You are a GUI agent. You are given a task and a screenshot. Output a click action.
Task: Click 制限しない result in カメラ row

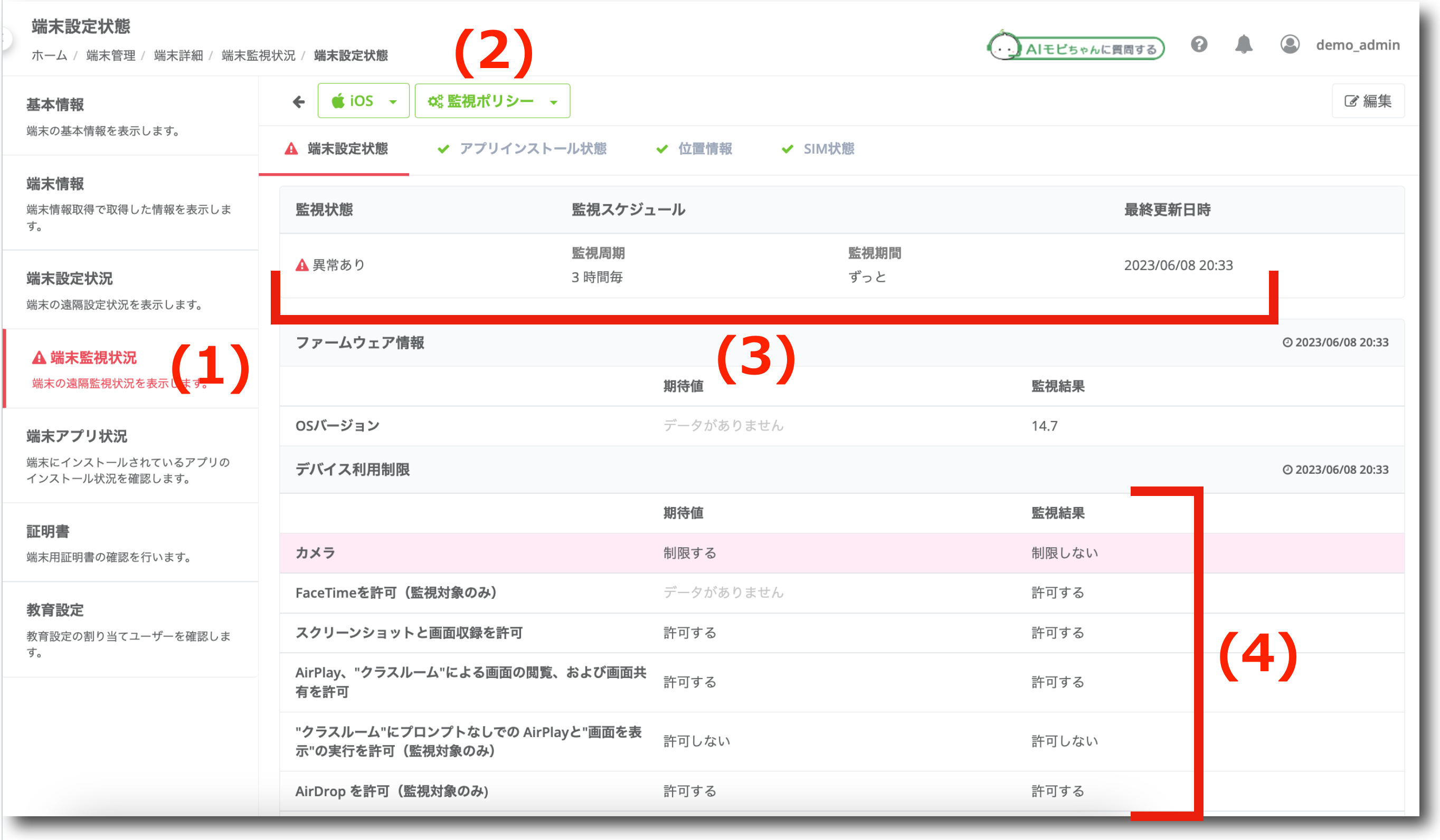point(1064,553)
